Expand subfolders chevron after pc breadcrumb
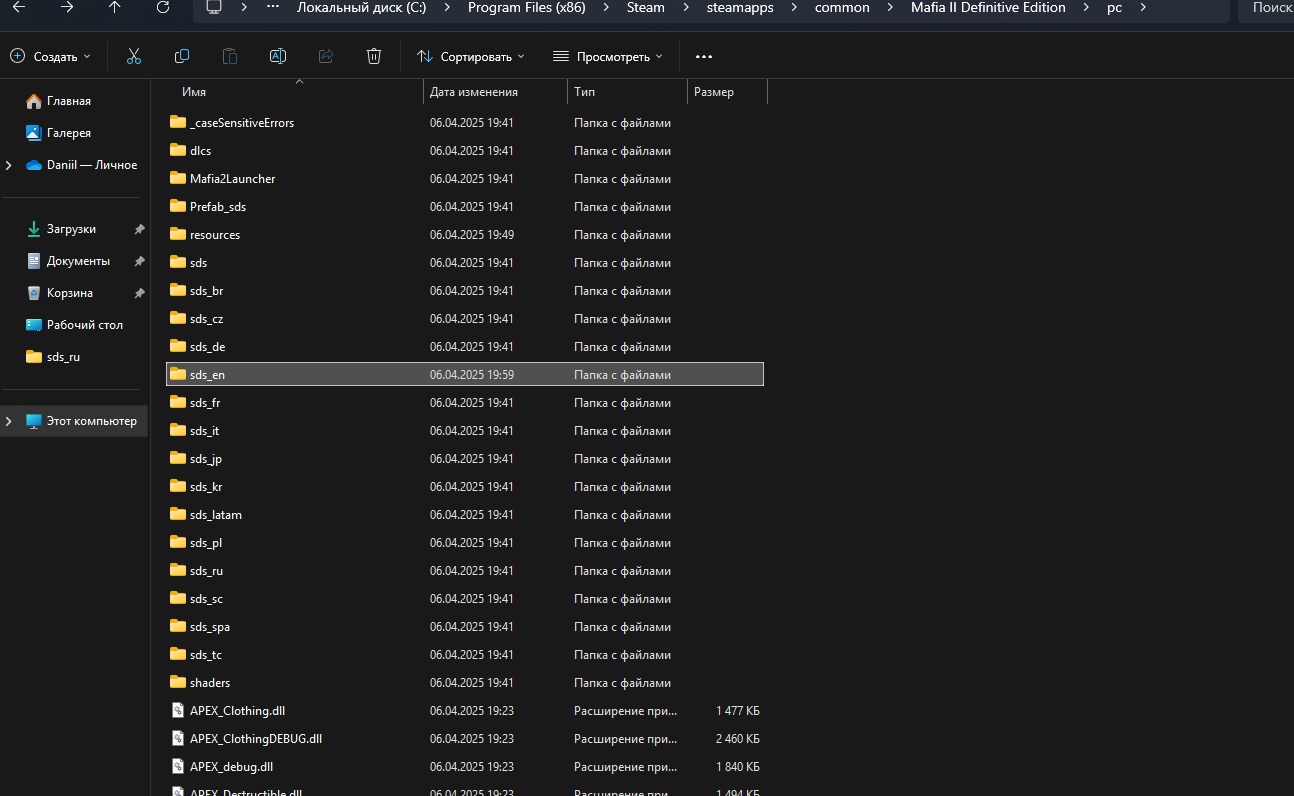The width and height of the screenshot is (1294, 796). coord(1145,7)
